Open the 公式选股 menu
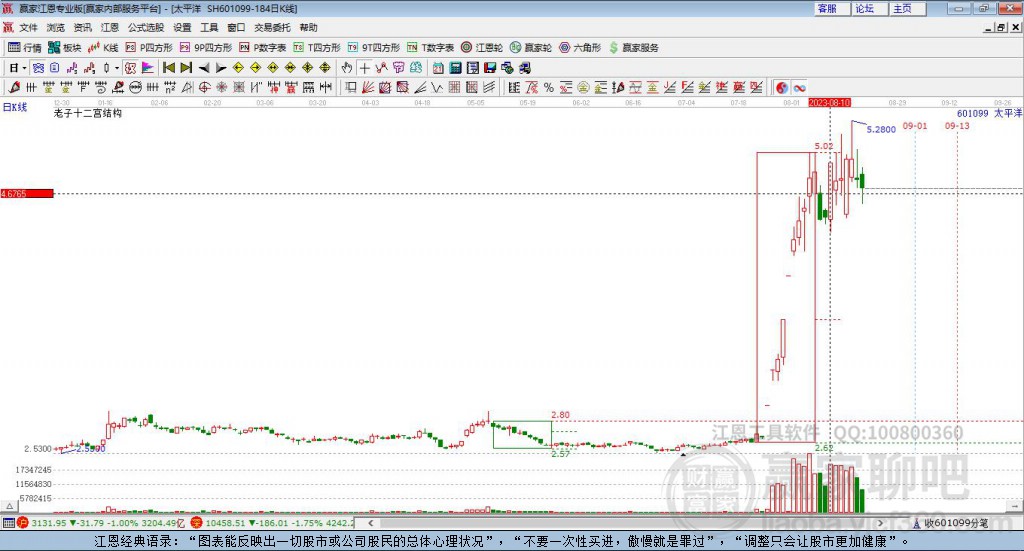Image resolution: width=1024 pixels, height=551 pixels. click(146, 27)
